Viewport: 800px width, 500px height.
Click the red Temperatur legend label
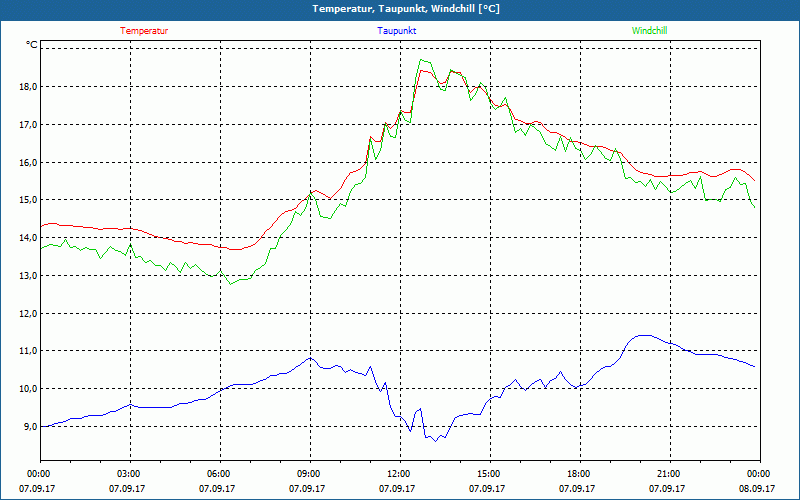(144, 30)
